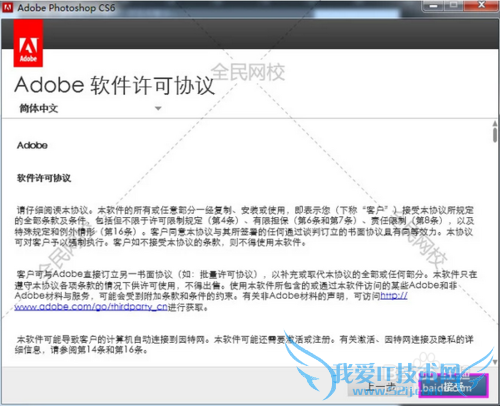Click the 接受 accept button
This screenshot has width=500, height=406.
[454, 386]
